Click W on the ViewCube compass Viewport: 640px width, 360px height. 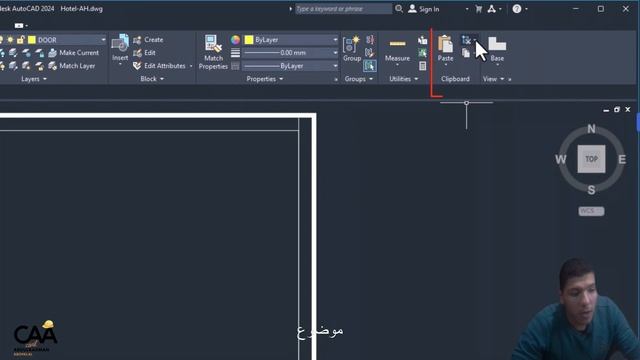[x=560, y=159]
